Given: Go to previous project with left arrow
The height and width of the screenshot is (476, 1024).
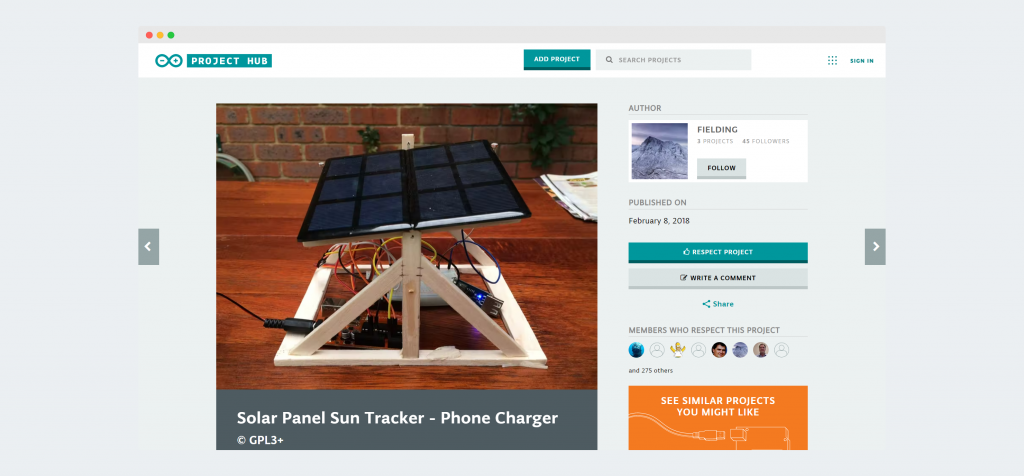Looking at the screenshot, I should tap(148, 247).
